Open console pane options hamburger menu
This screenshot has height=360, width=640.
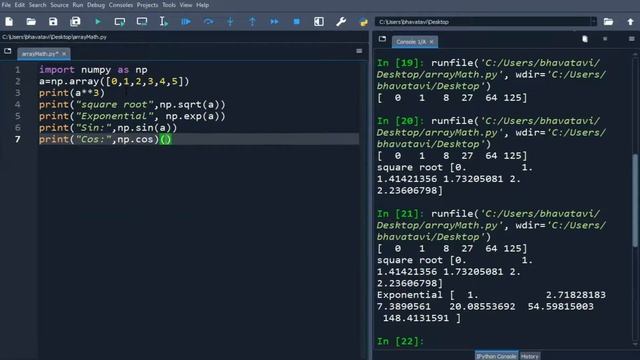(x=631, y=39)
